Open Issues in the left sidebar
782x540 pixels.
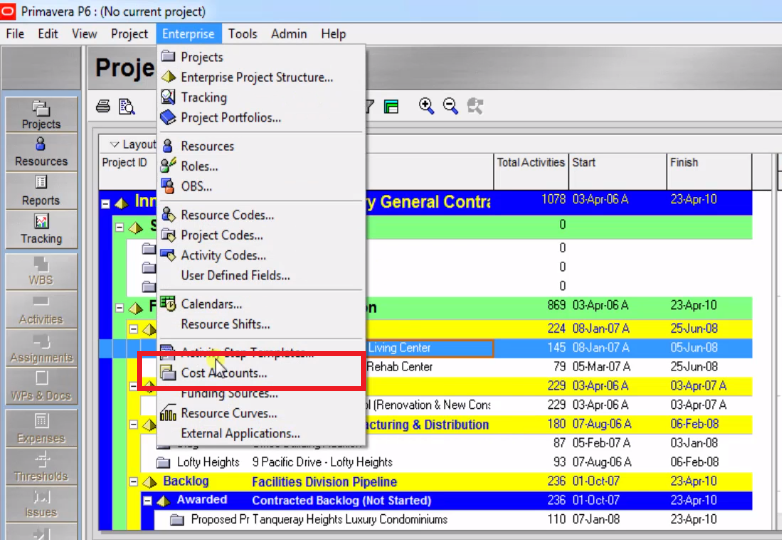coord(41,504)
